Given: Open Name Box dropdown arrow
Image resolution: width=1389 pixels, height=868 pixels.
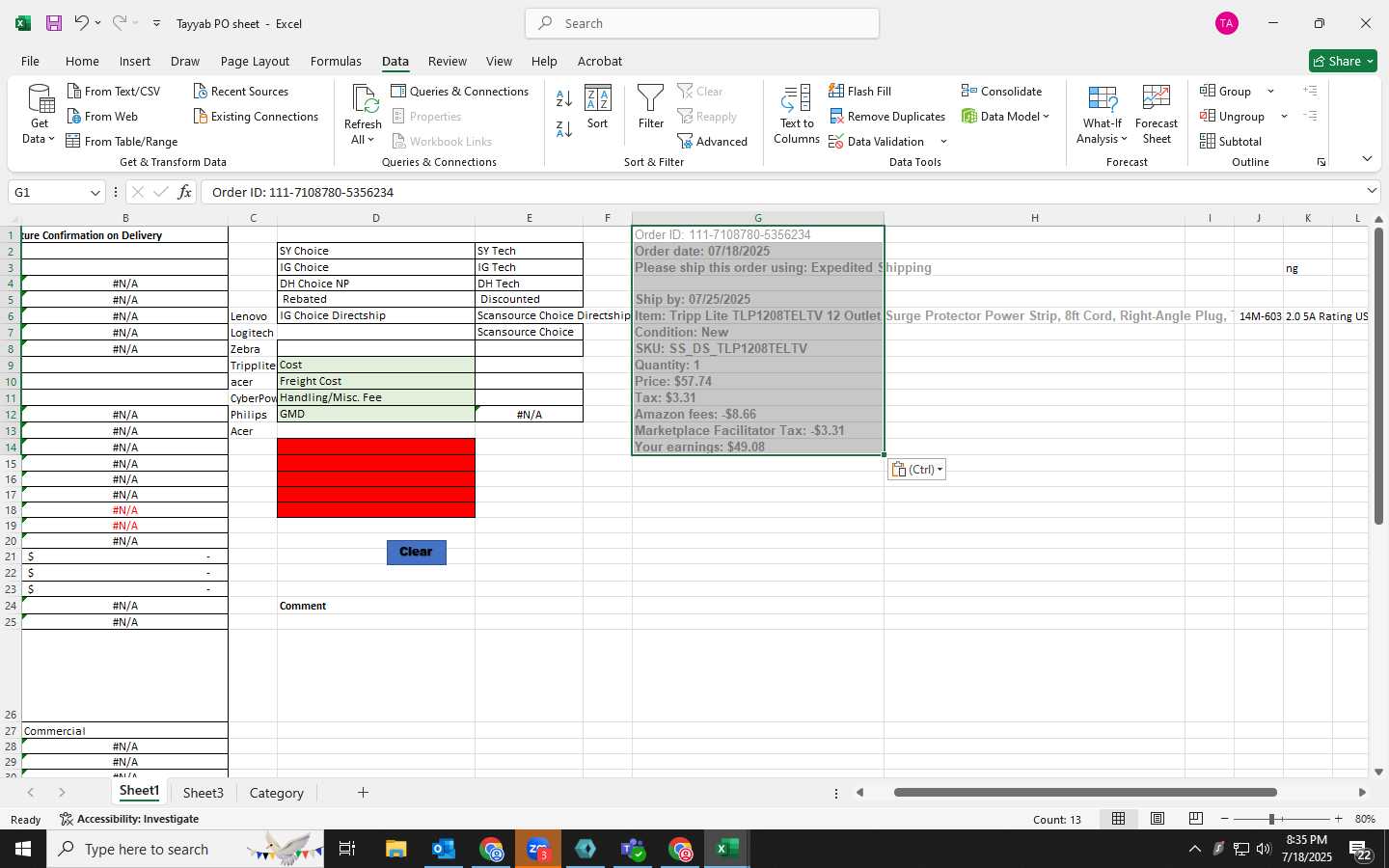Looking at the screenshot, I should (95, 193).
